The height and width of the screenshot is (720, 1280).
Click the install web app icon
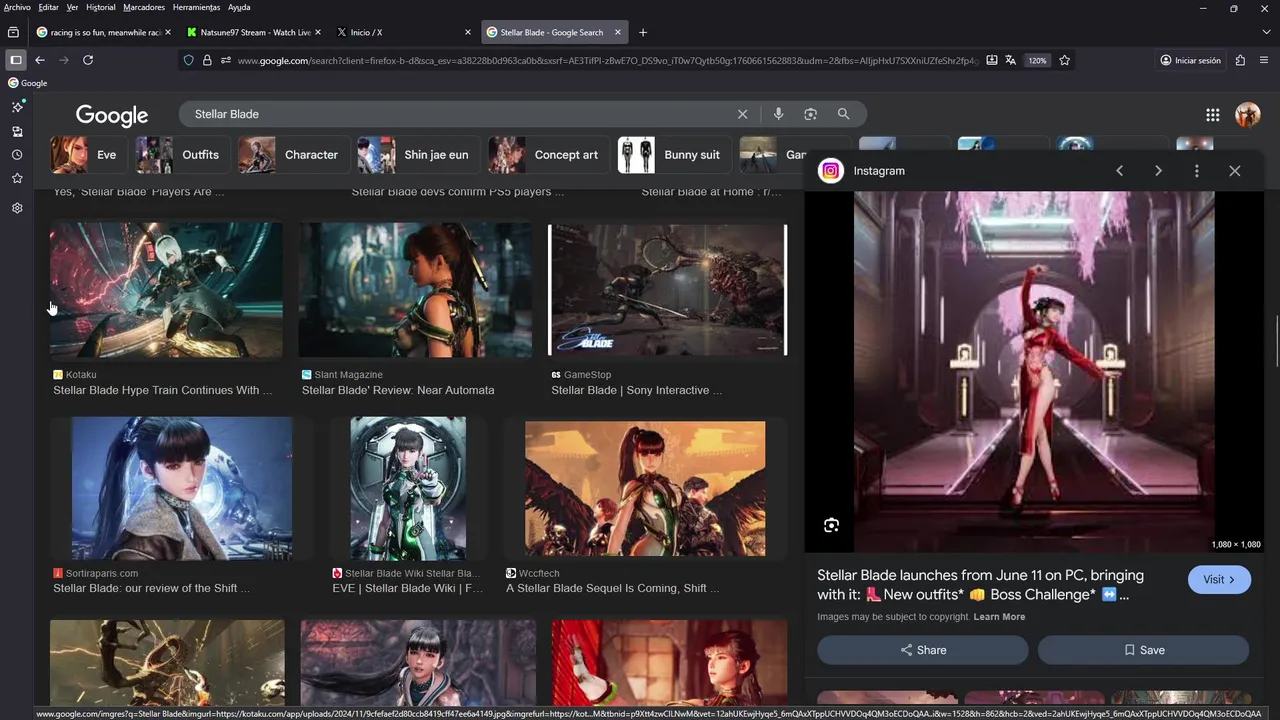click(x=991, y=60)
